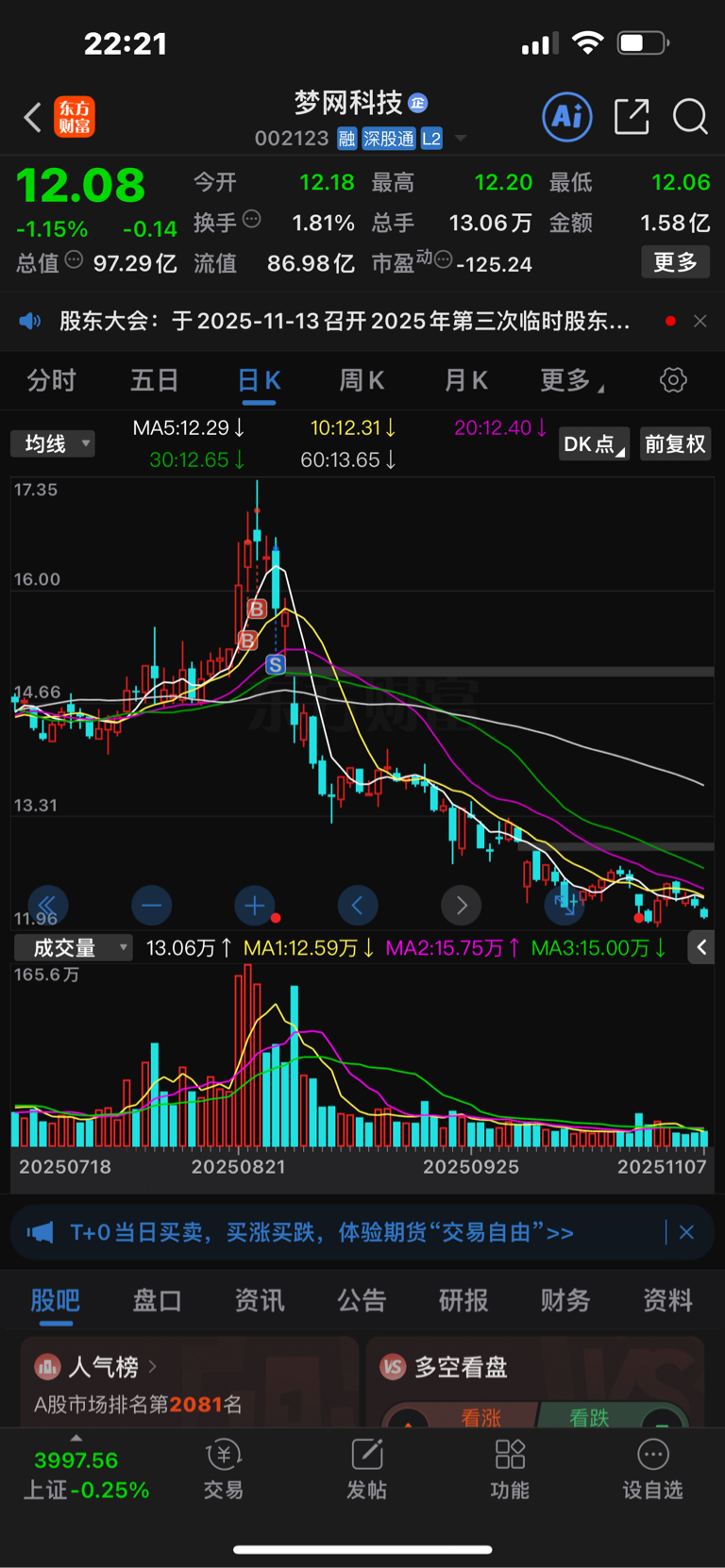This screenshot has width=725, height=1568.
Task: Switch to the 五日 chart tab
Action: pos(154,380)
